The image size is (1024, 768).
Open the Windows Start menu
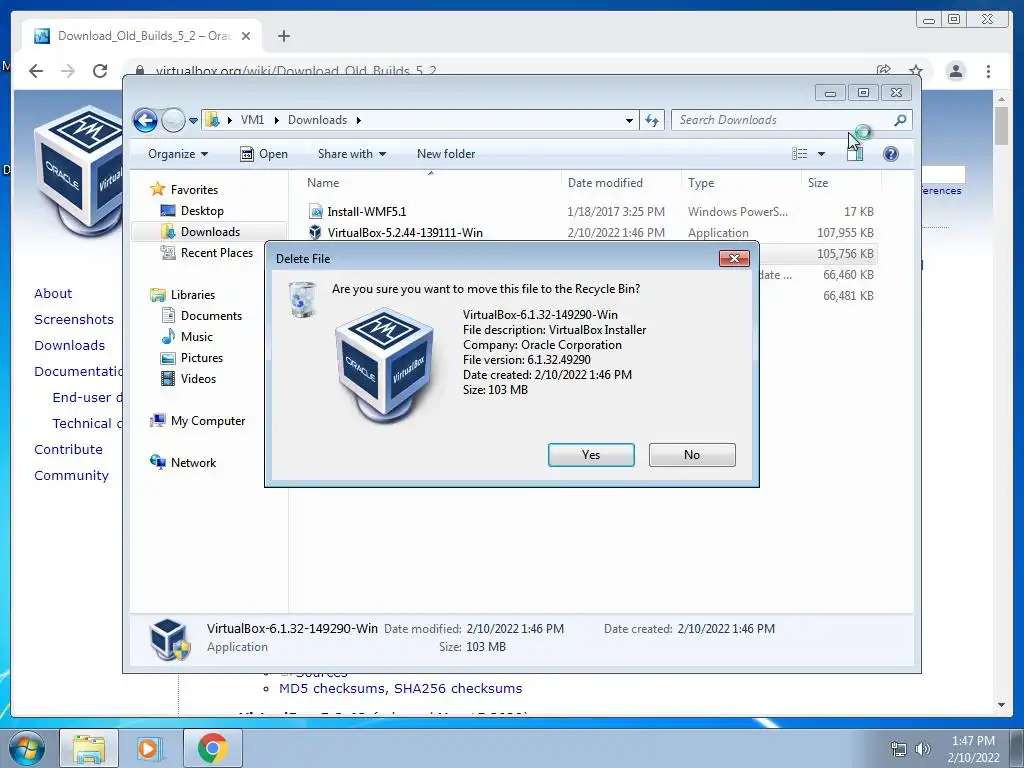point(26,748)
